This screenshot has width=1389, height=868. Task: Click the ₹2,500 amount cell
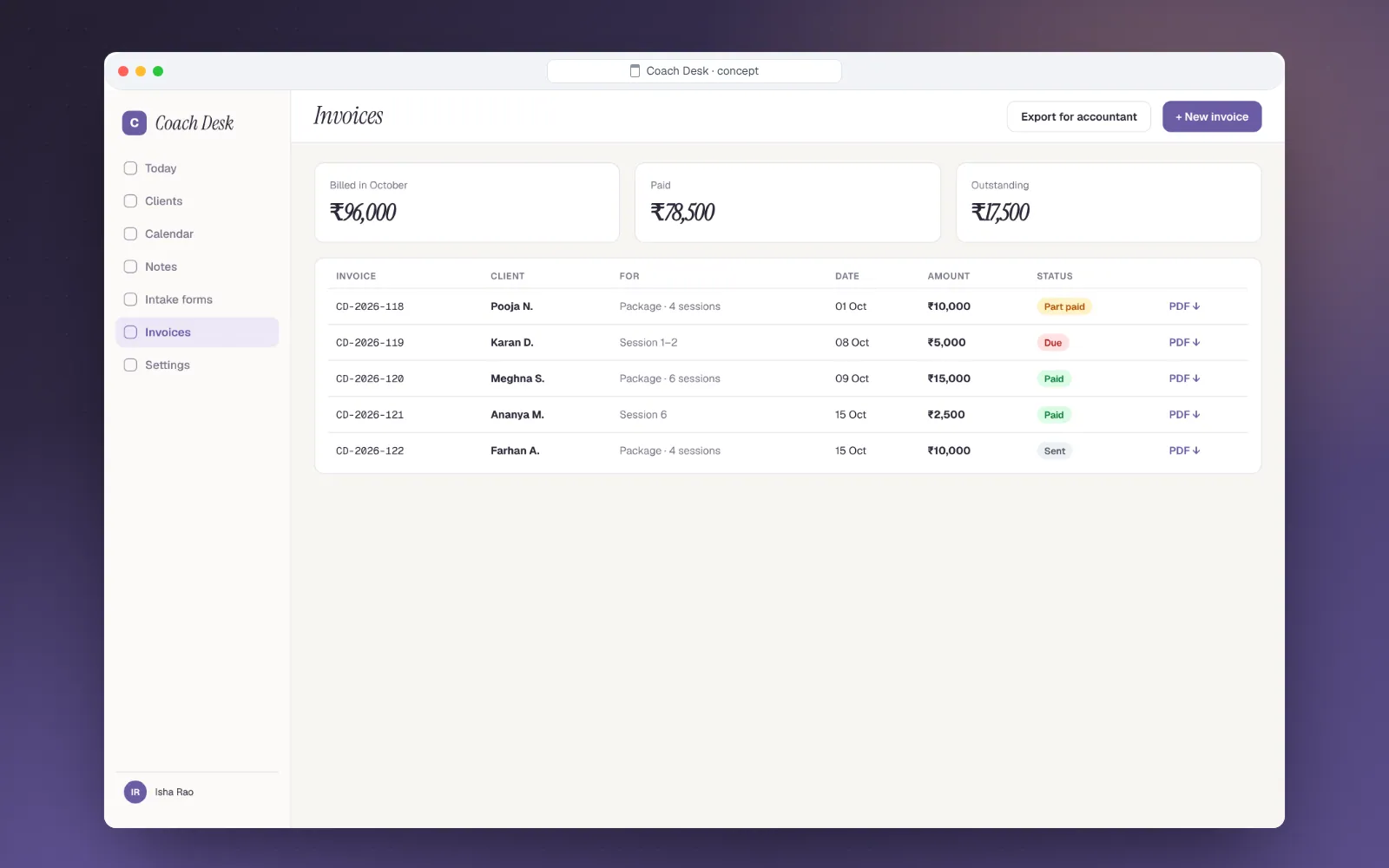tap(946, 415)
